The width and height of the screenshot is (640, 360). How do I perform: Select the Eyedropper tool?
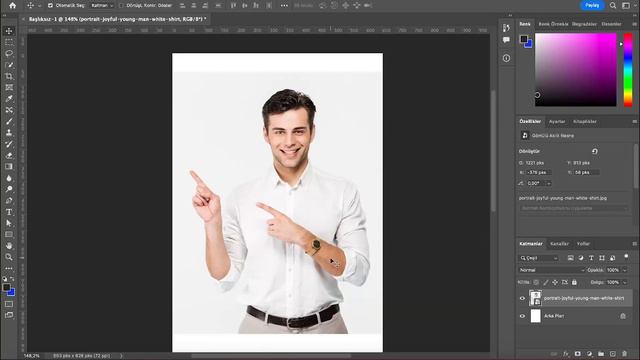[9, 99]
